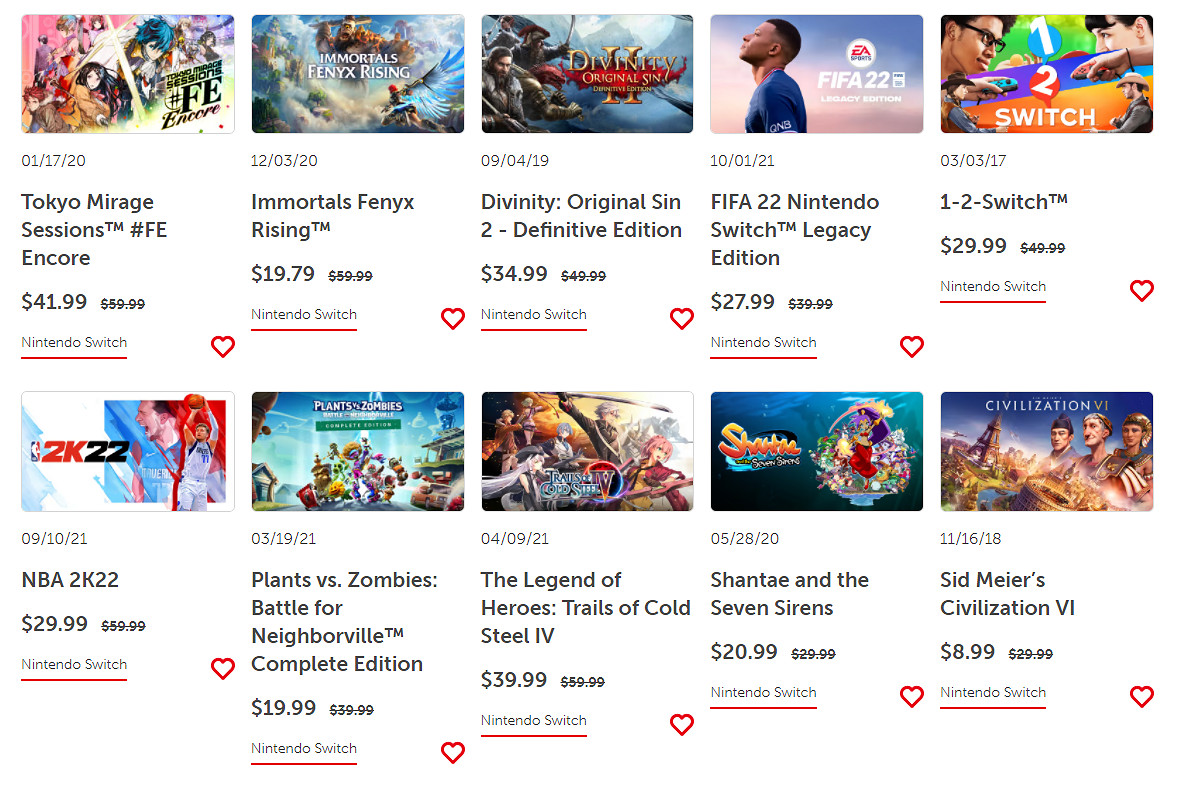Favorite Plants vs. Zombies Battle for Neighborville

pos(453,753)
